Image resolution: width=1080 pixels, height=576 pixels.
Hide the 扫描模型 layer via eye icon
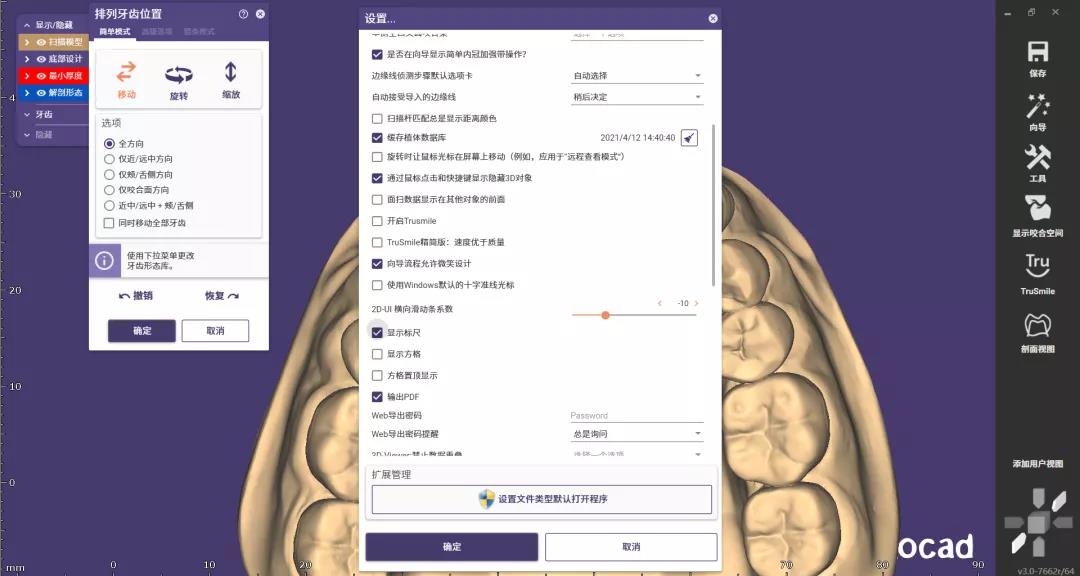41,43
